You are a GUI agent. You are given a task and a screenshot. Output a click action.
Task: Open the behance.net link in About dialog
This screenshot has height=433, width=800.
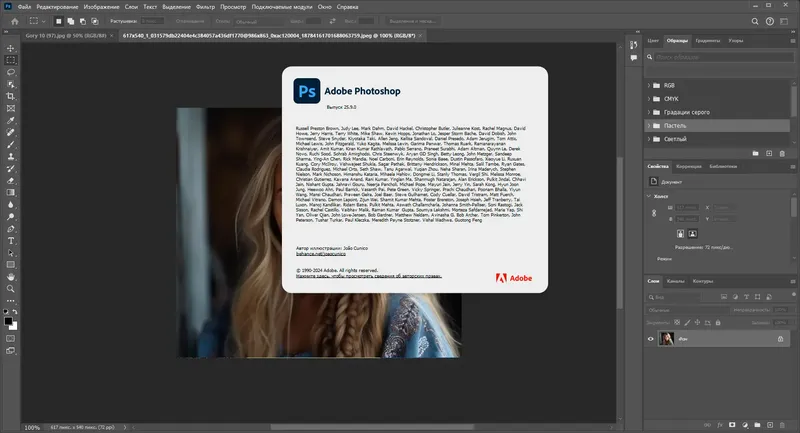(321, 253)
